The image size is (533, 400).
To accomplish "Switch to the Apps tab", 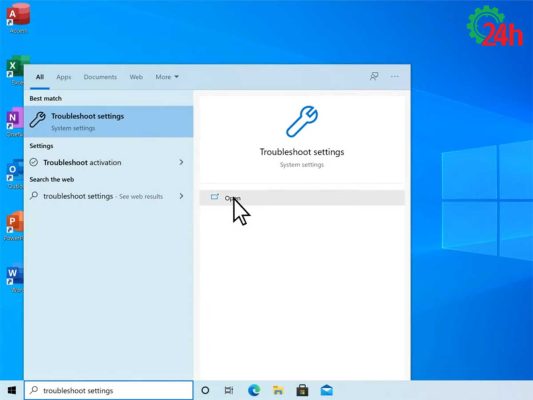I will (x=64, y=77).
